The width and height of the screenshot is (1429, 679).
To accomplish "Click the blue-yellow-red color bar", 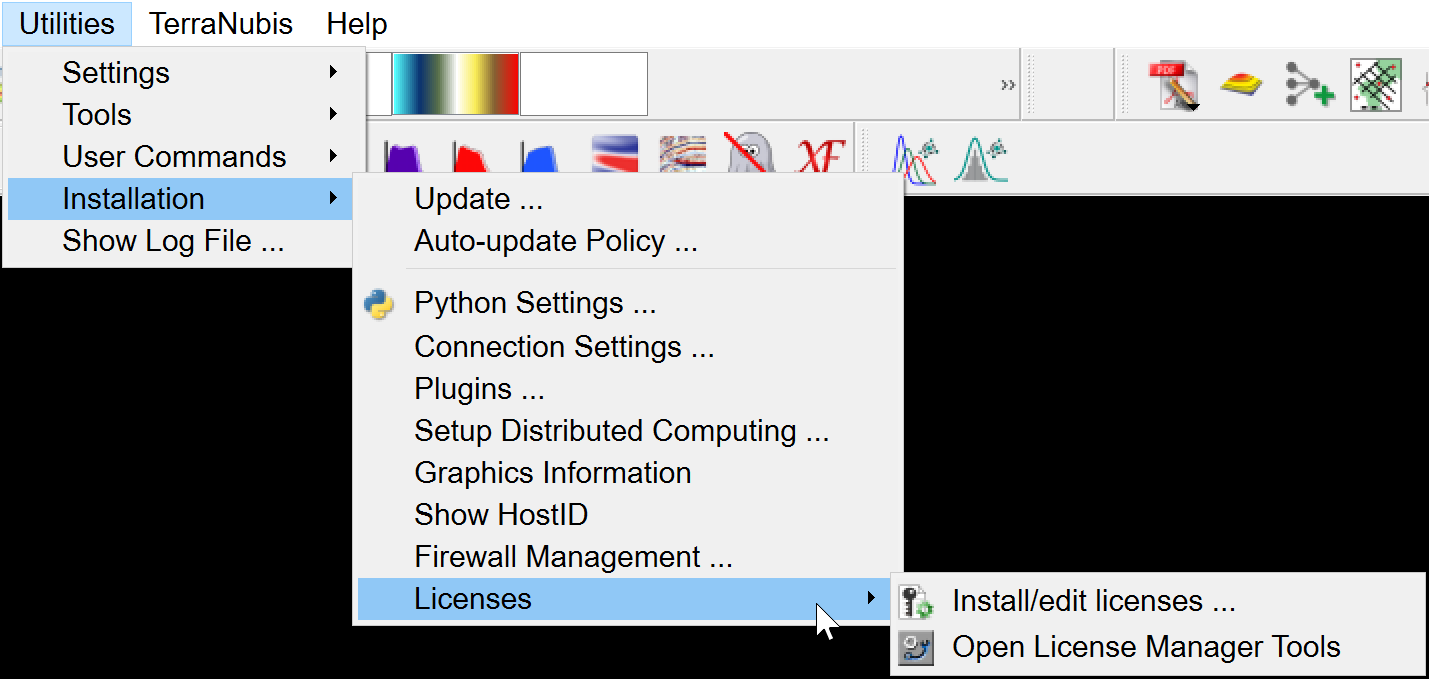I will [455, 84].
